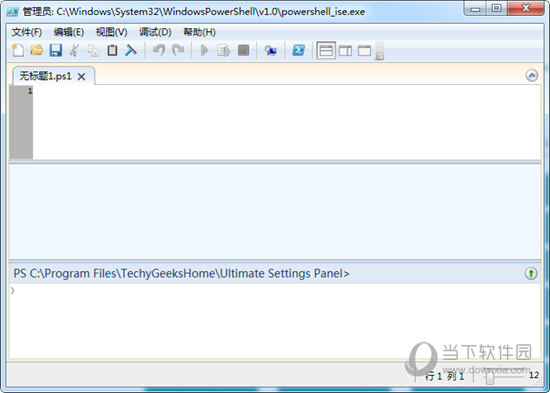
Task: Adjust the zoom slider in the status bar
Action: [x=490, y=377]
